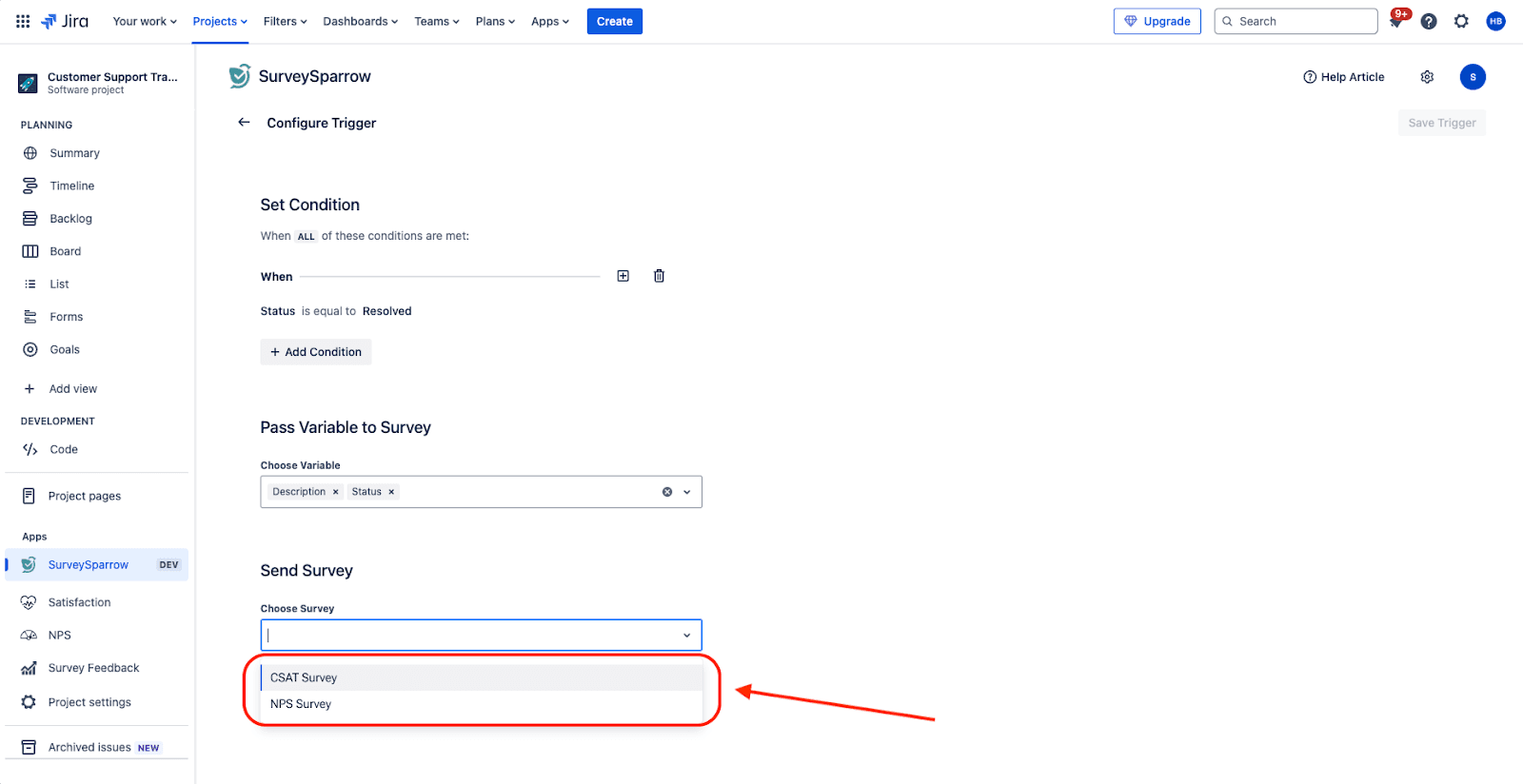The width and height of the screenshot is (1523, 784).
Task: Open the SurveySparrow settings gear icon
Action: point(1427,77)
